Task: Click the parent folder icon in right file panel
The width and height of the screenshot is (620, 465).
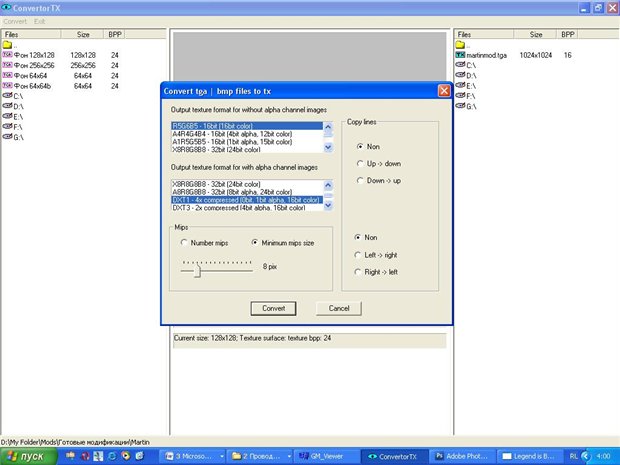Action: click(460, 45)
